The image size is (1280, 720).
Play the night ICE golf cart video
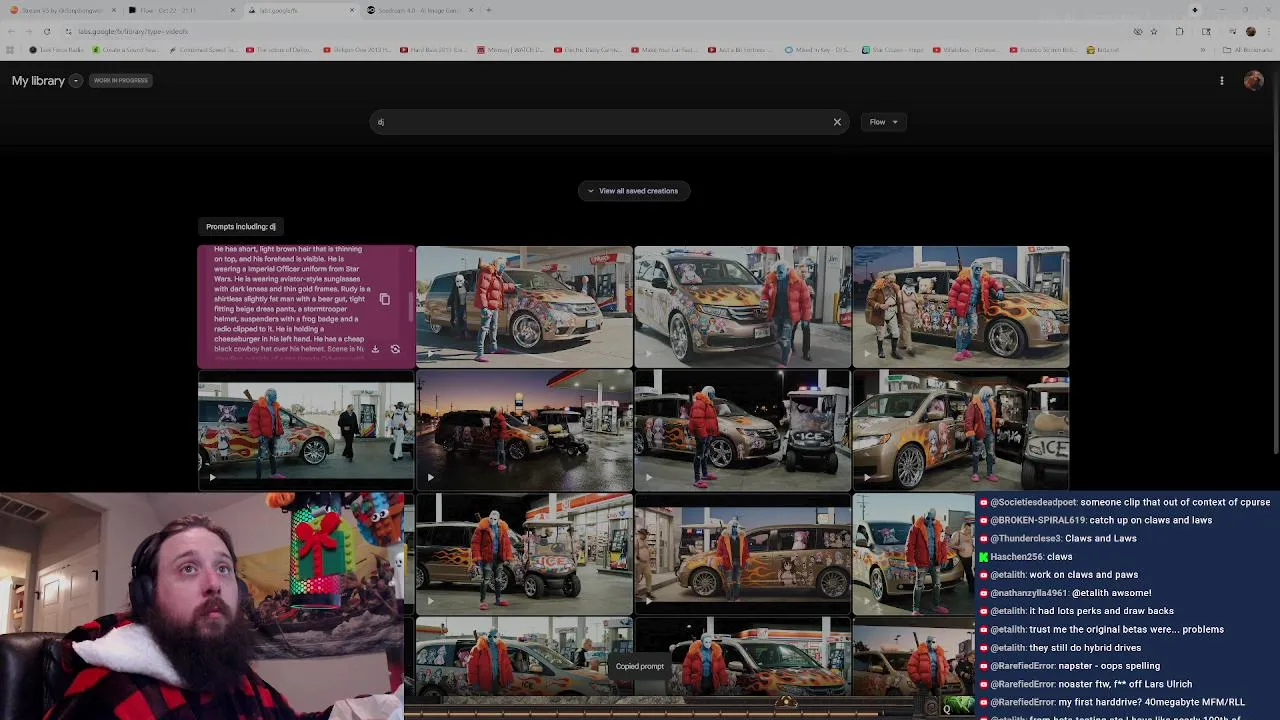point(648,477)
